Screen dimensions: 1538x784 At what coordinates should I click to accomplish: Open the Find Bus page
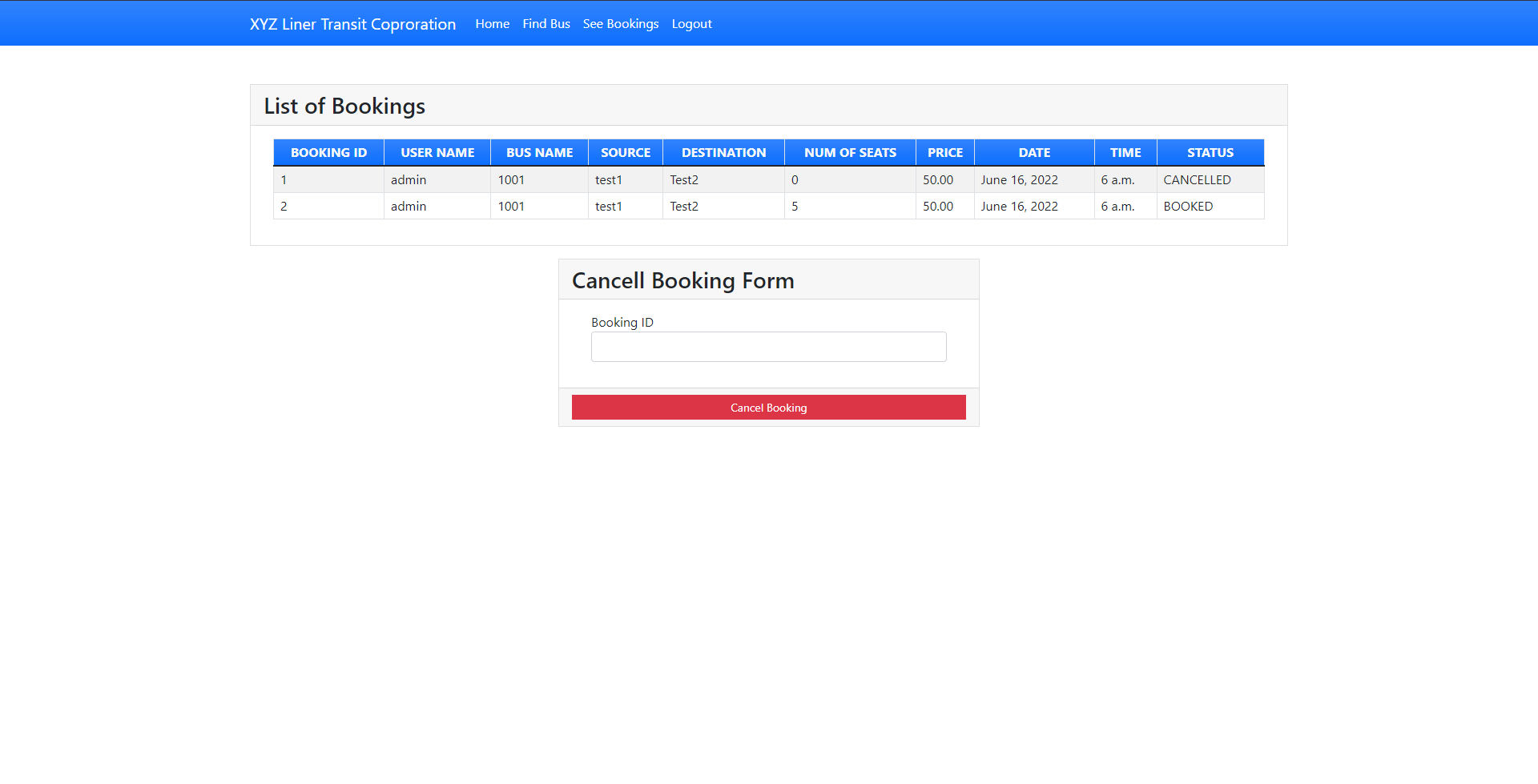point(546,24)
